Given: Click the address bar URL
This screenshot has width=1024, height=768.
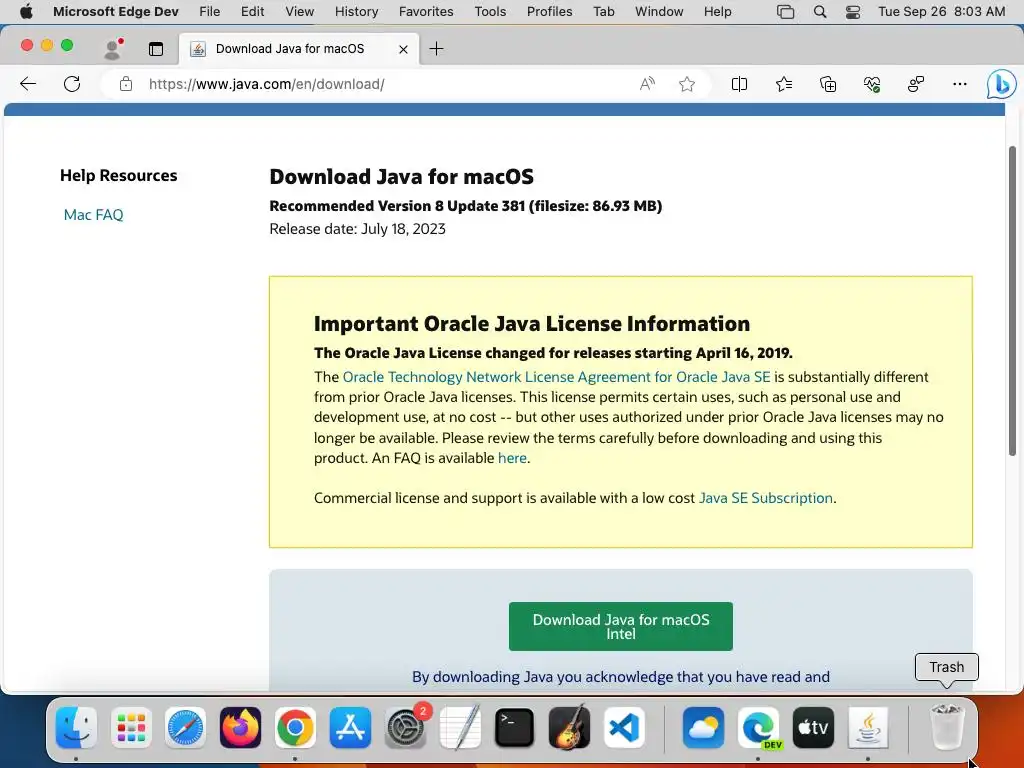Looking at the screenshot, I should click(266, 84).
